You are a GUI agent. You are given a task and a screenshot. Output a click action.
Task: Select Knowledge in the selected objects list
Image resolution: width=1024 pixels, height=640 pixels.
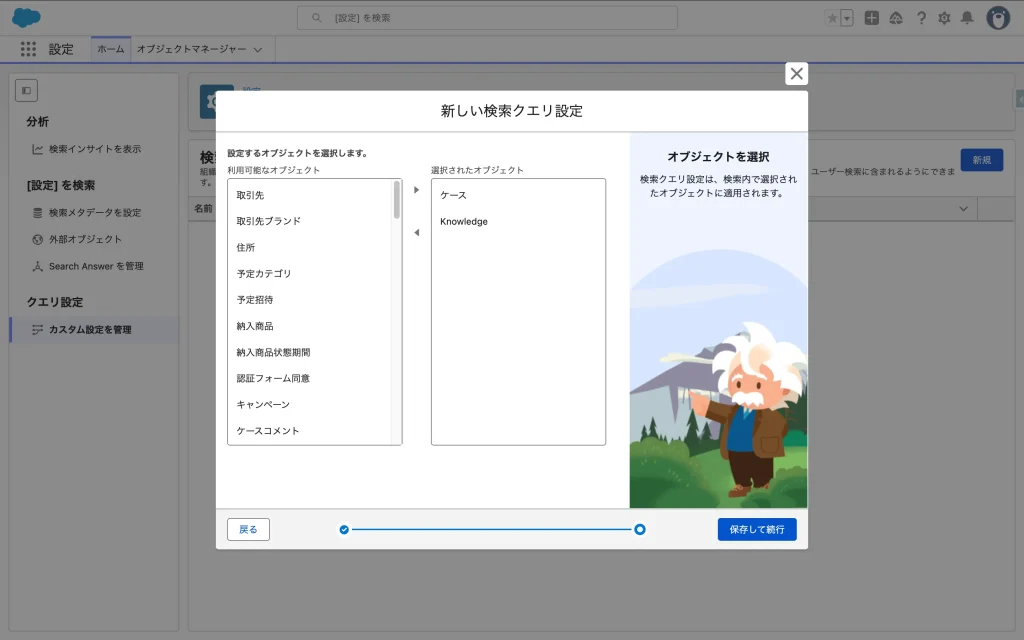(x=464, y=221)
